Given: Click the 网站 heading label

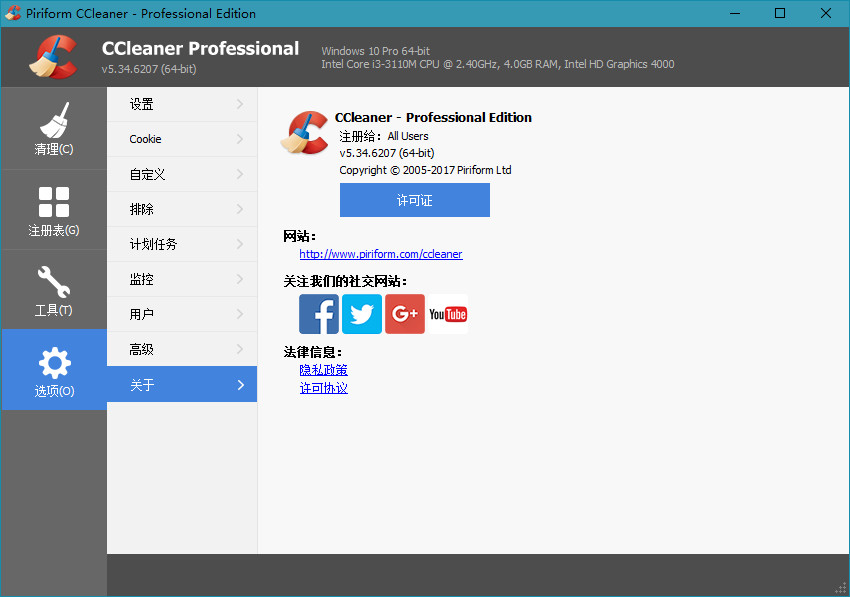Looking at the screenshot, I should tap(299, 236).
